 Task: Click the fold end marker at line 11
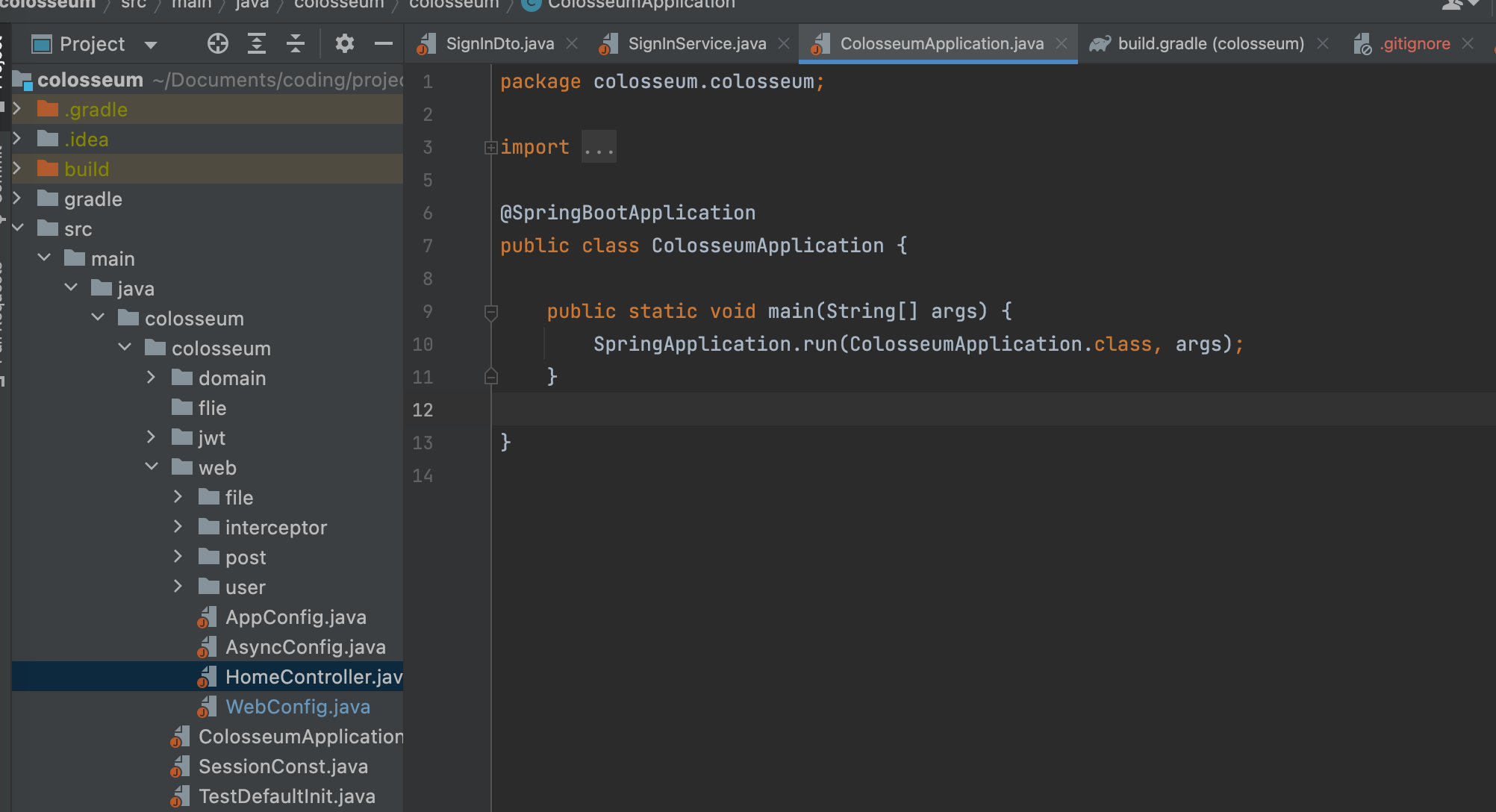(490, 376)
